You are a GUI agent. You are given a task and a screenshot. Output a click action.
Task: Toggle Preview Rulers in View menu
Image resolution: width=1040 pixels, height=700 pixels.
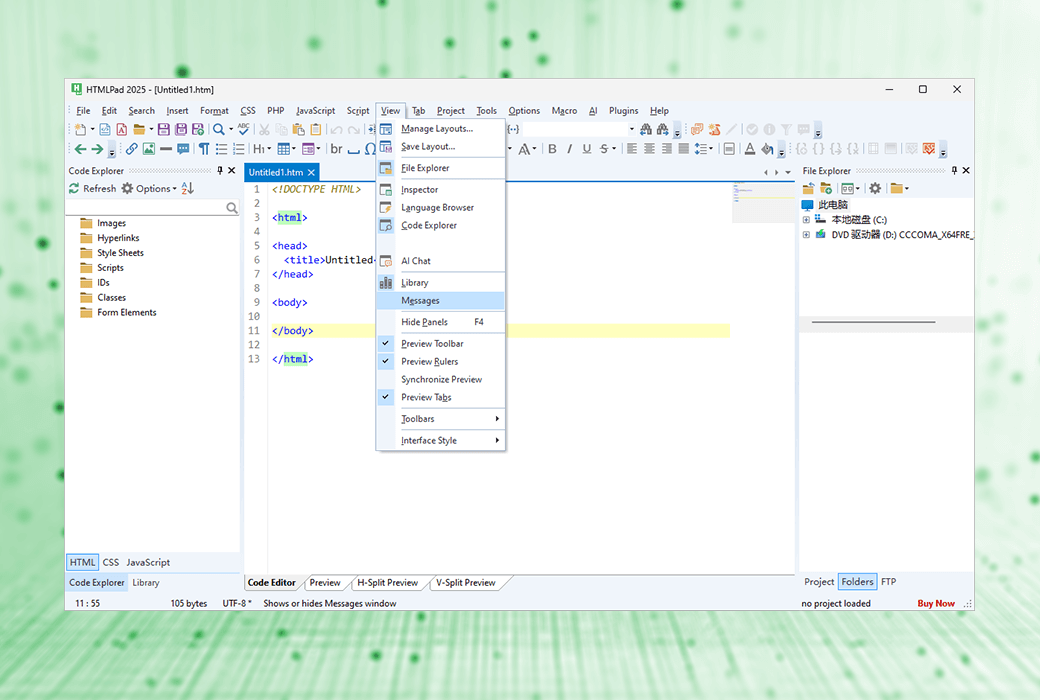(440, 362)
